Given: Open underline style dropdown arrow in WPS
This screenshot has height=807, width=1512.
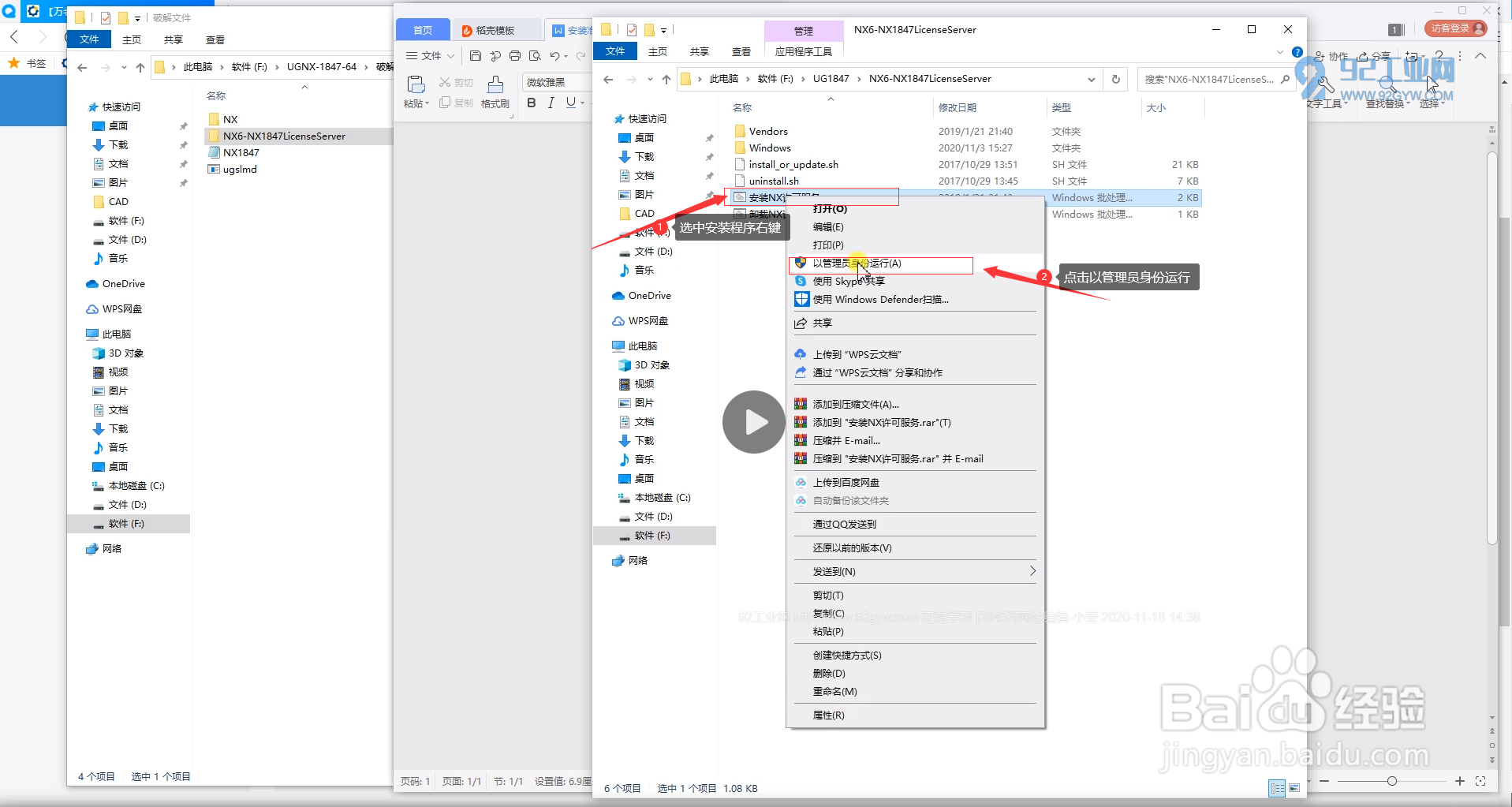Looking at the screenshot, I should (582, 103).
